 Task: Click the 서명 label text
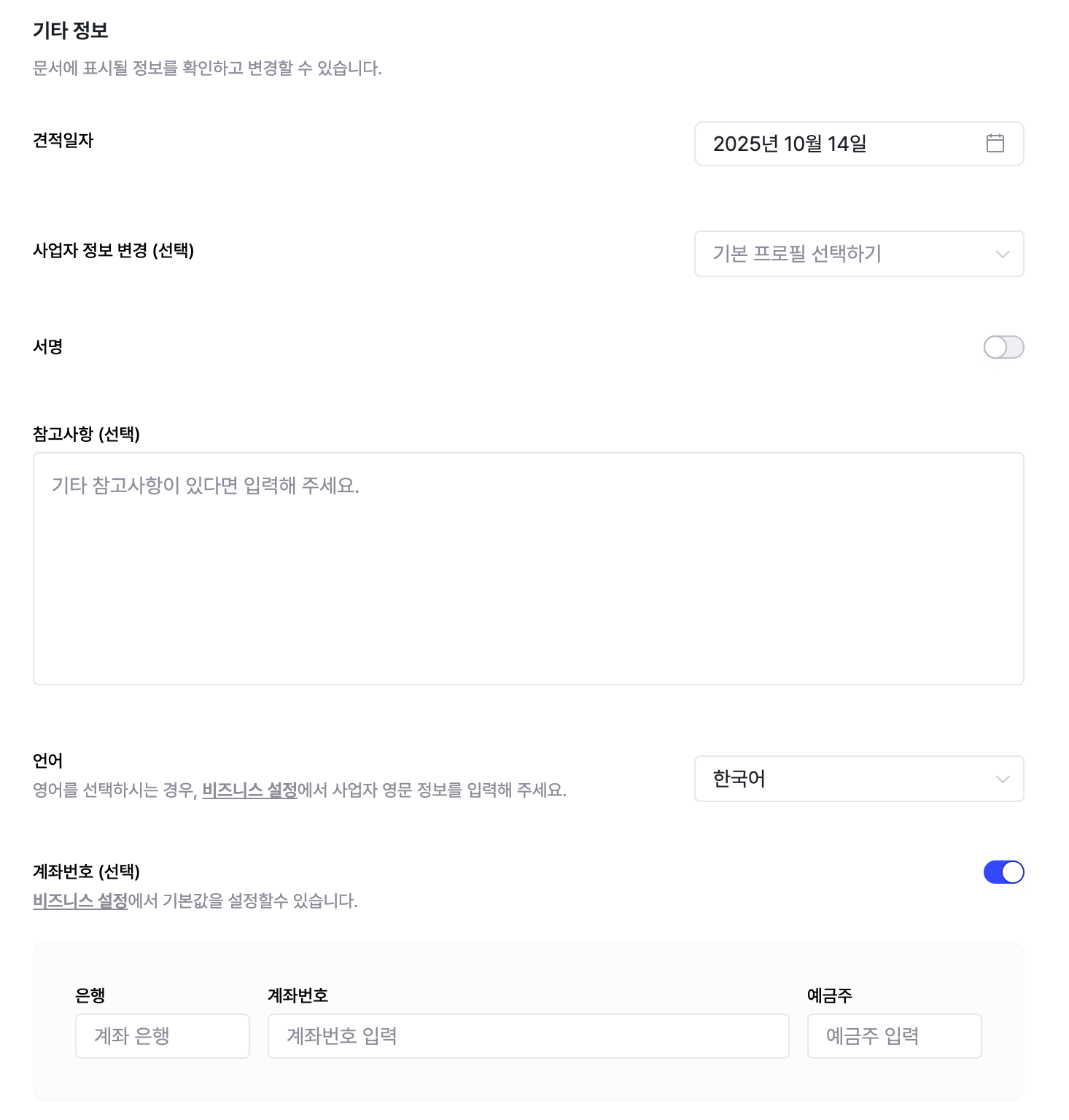(48, 346)
